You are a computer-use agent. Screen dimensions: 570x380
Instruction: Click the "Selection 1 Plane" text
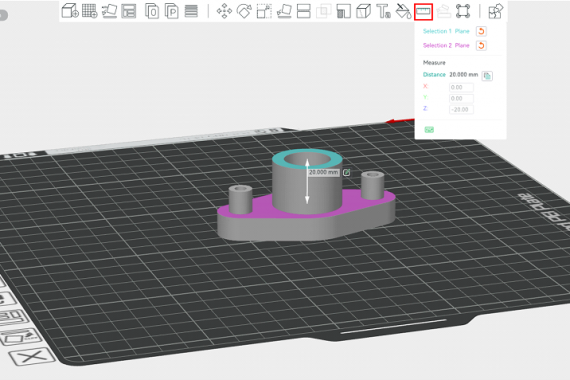(x=446, y=31)
